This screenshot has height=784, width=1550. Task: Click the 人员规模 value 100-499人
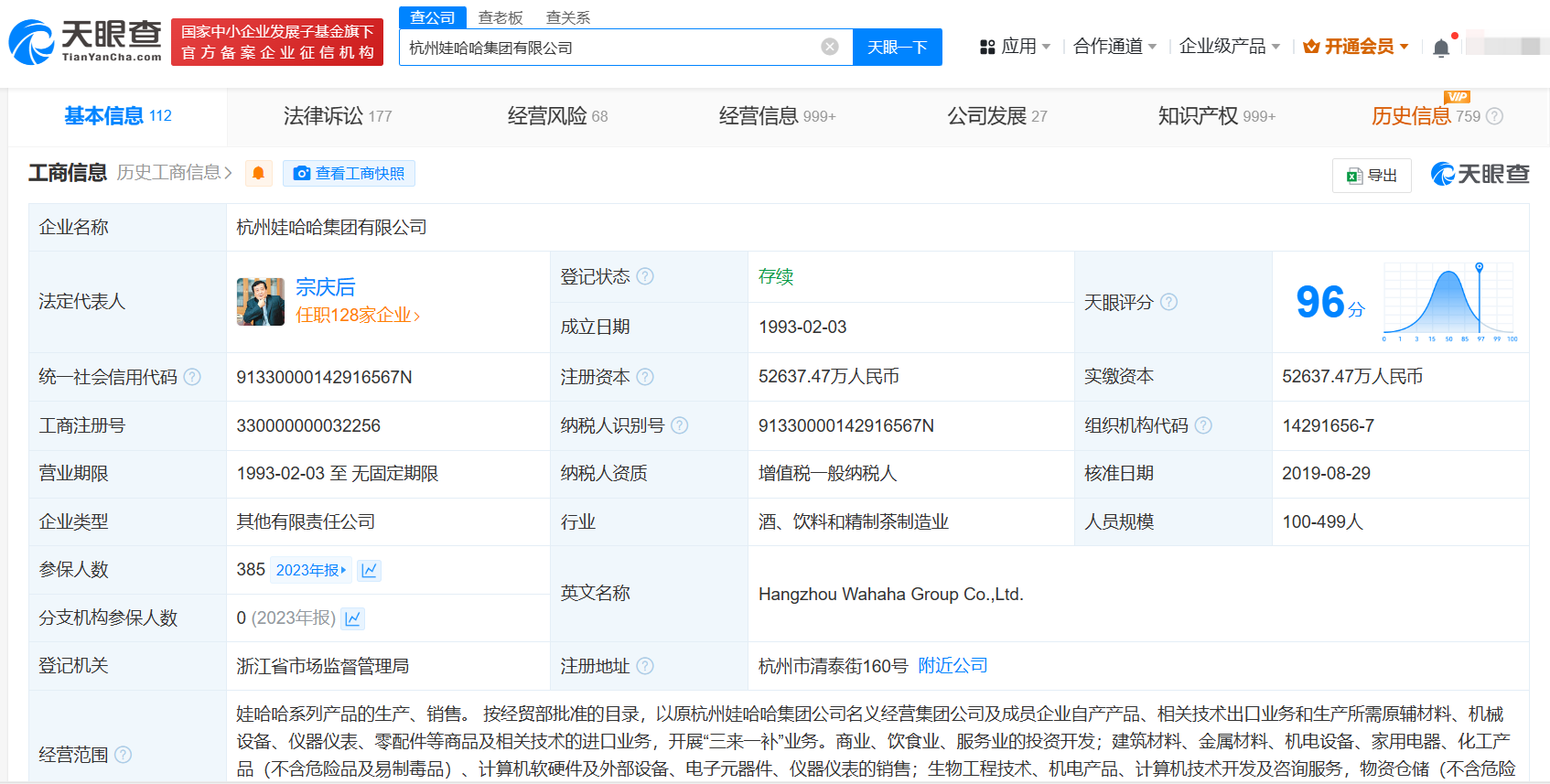pos(1322,521)
